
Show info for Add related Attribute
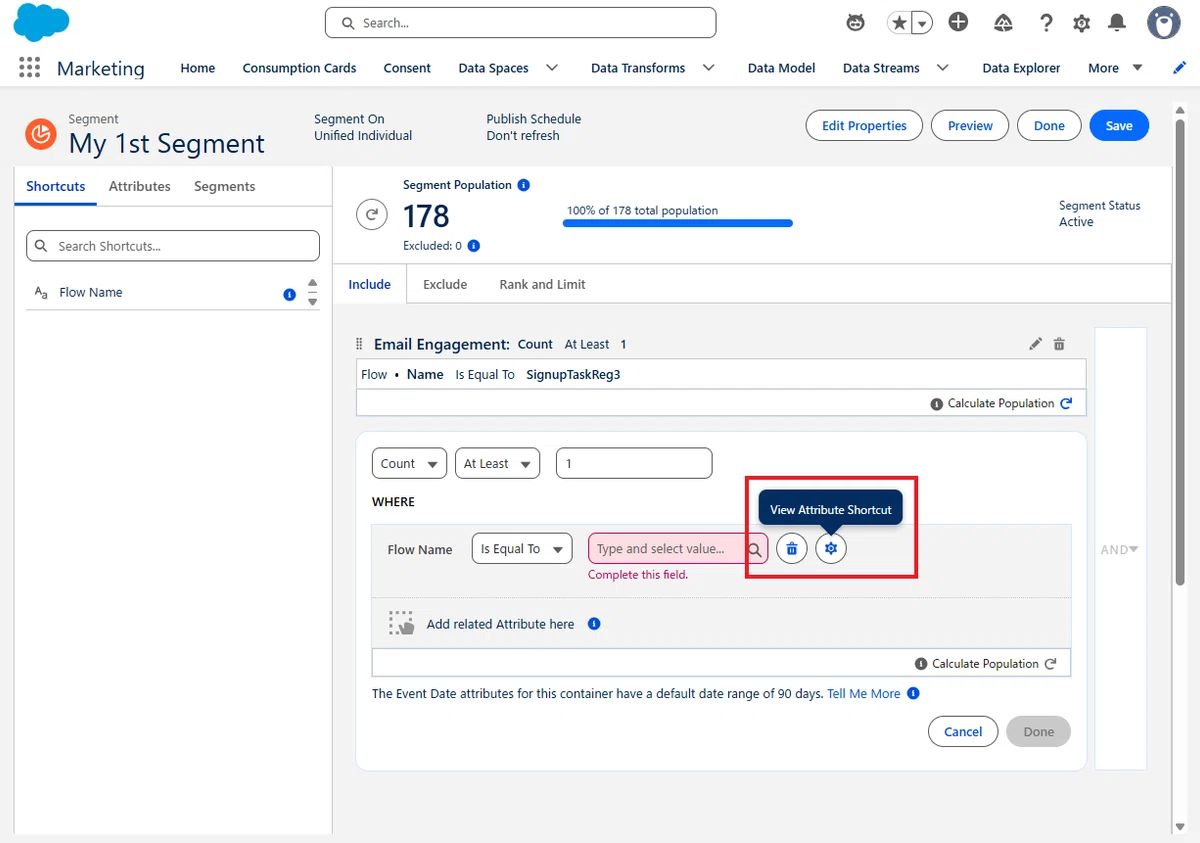594,623
